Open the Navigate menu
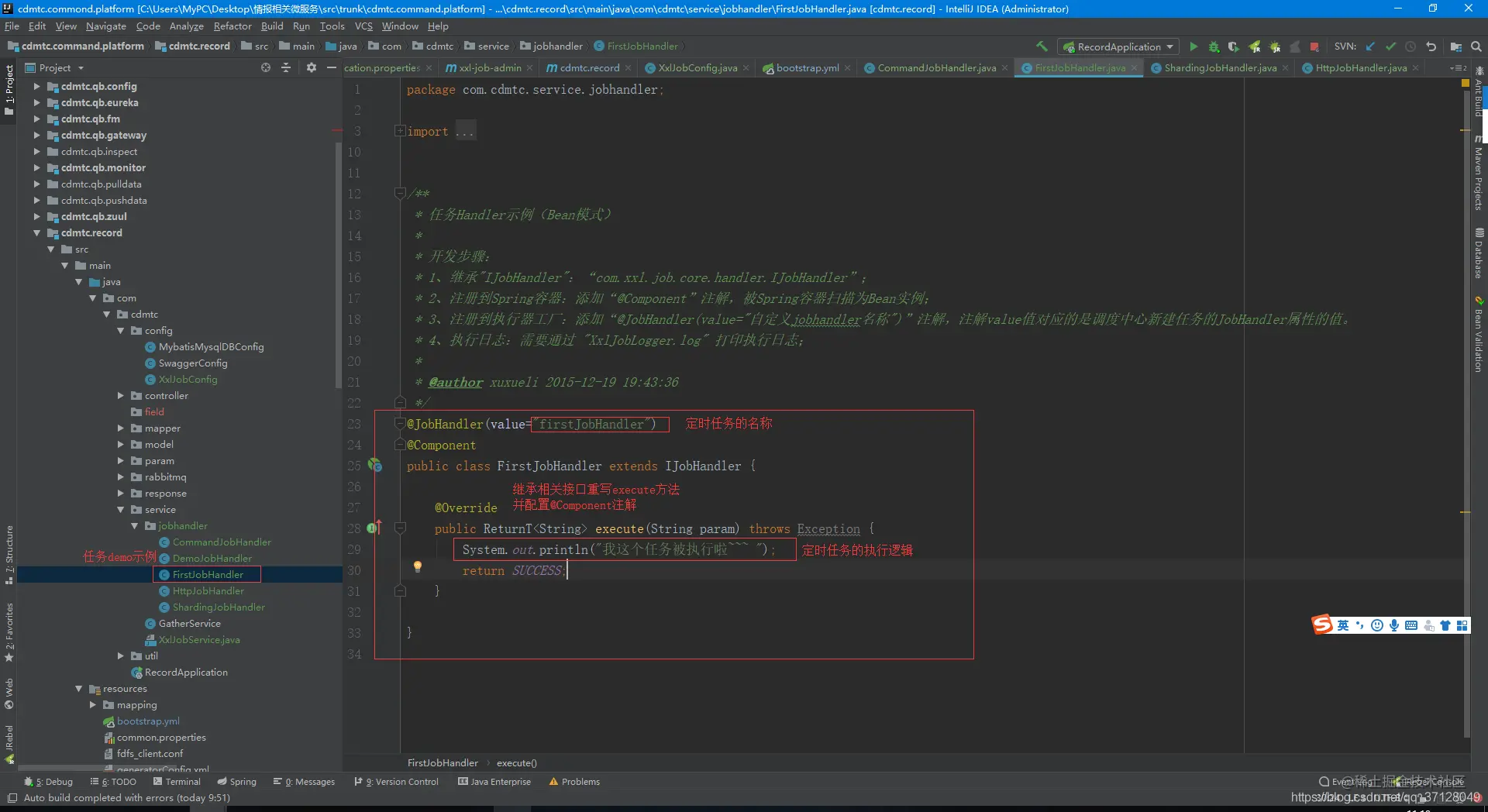This screenshot has width=1488, height=812. (105, 26)
